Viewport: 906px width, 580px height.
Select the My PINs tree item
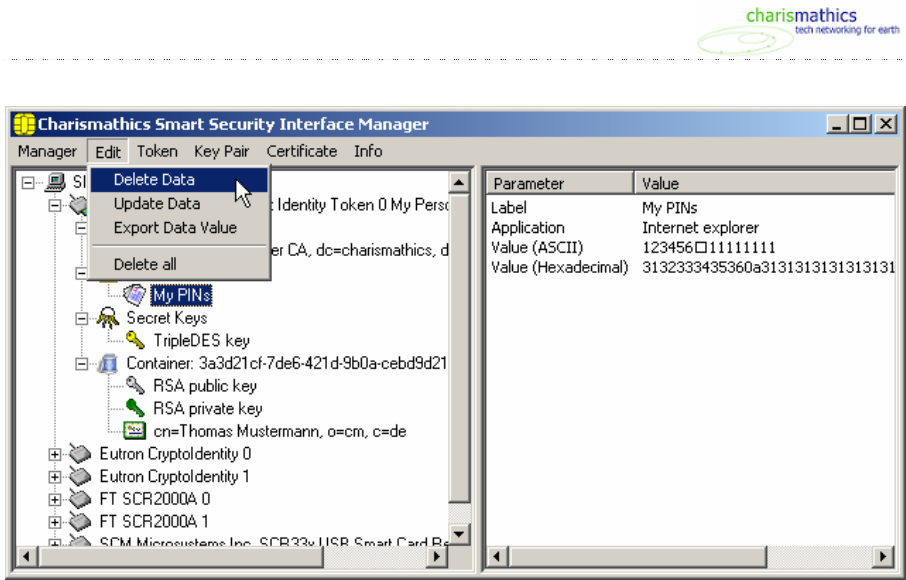[181, 295]
